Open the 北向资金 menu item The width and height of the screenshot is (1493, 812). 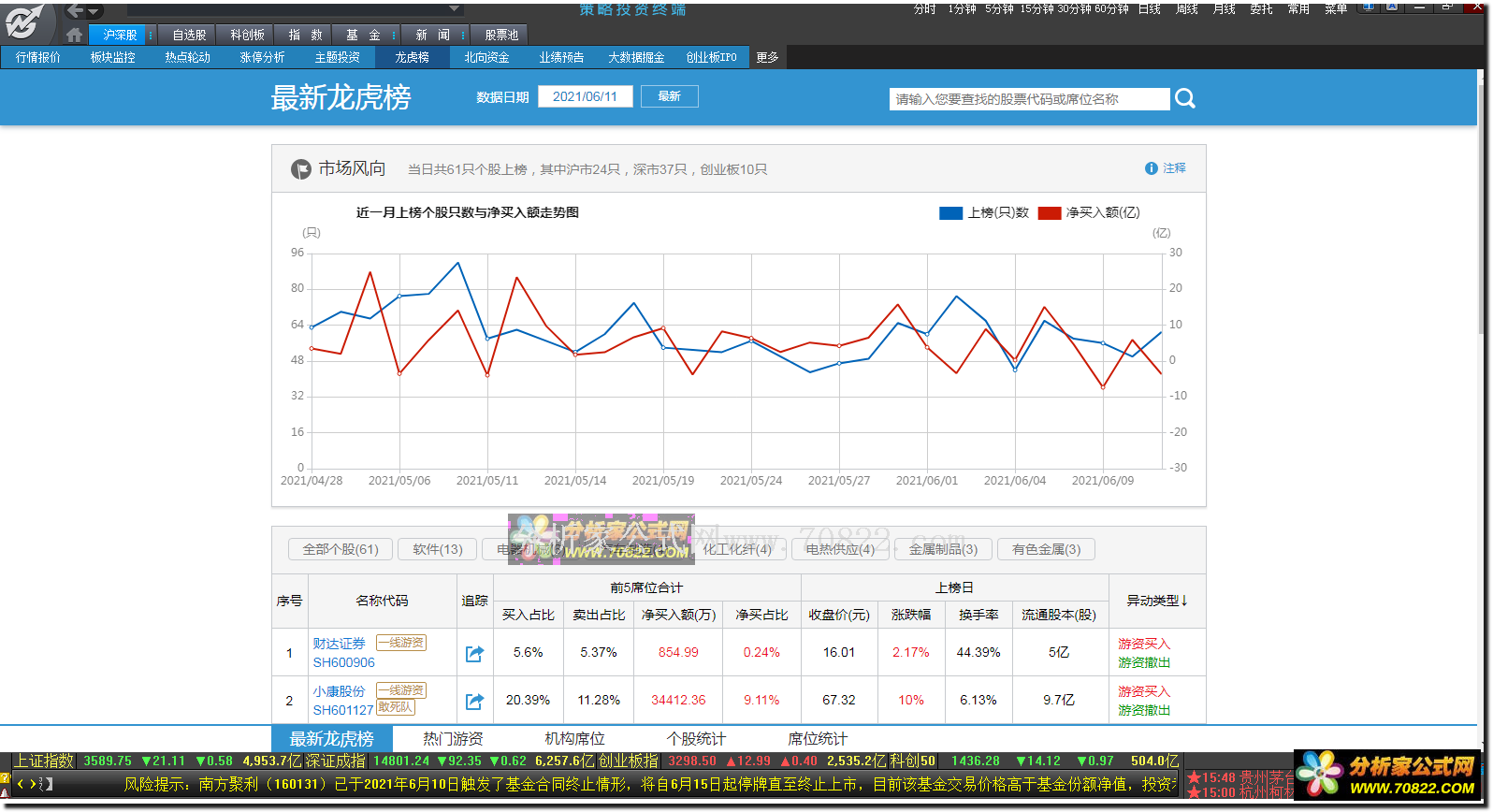click(487, 57)
